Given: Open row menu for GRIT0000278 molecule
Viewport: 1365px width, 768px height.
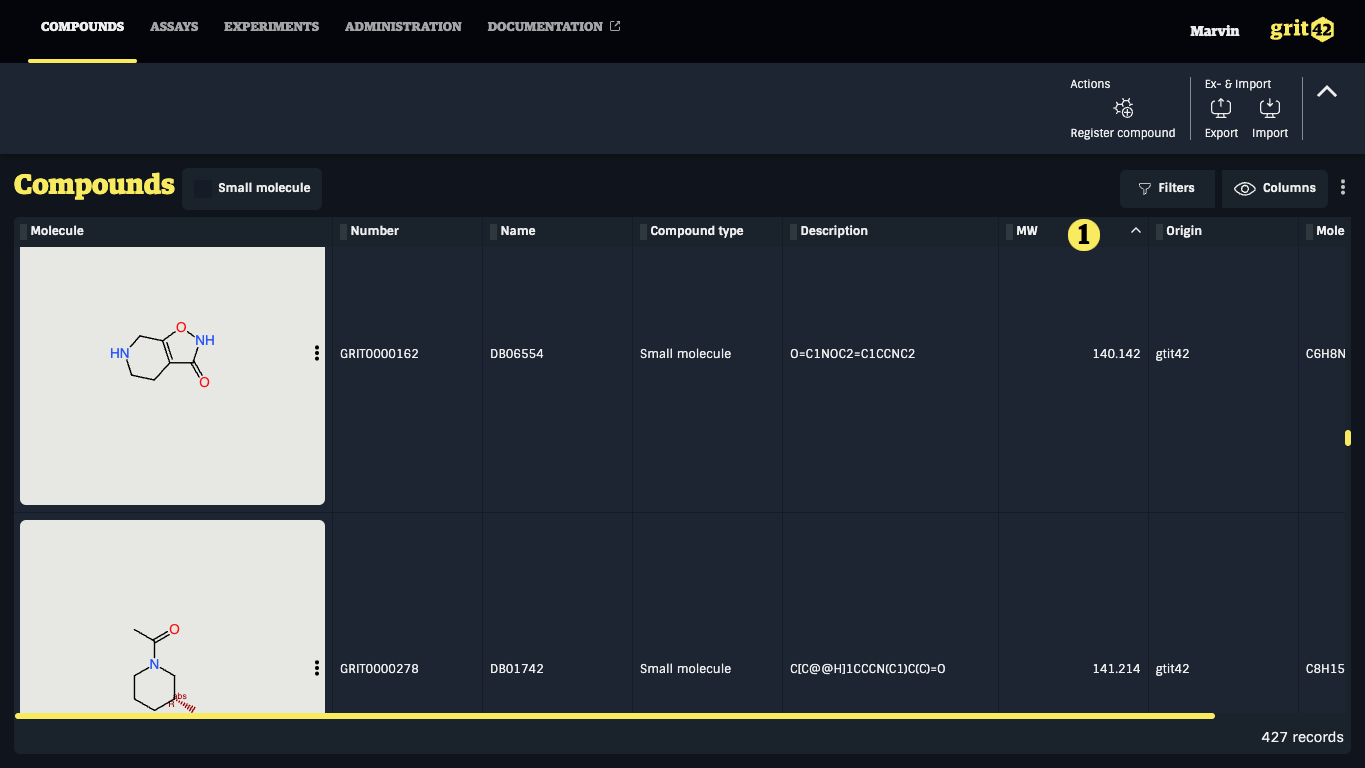Looking at the screenshot, I should pos(317,668).
